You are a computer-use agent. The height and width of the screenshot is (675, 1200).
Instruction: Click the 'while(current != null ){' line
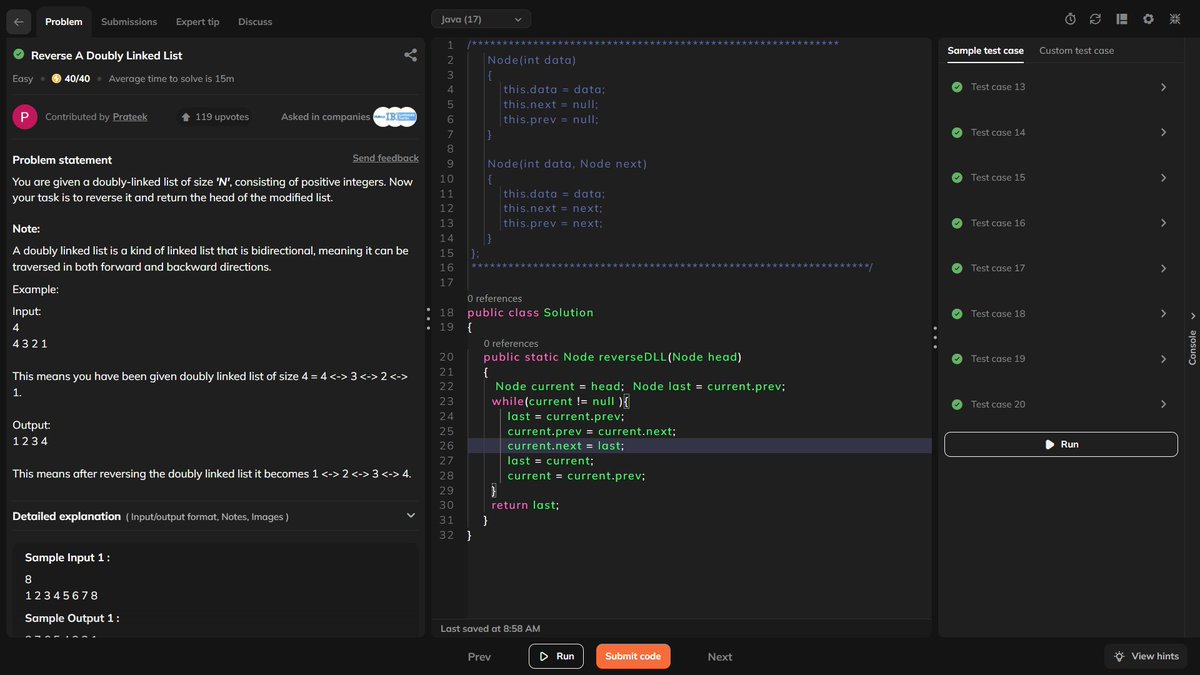[x=560, y=401]
